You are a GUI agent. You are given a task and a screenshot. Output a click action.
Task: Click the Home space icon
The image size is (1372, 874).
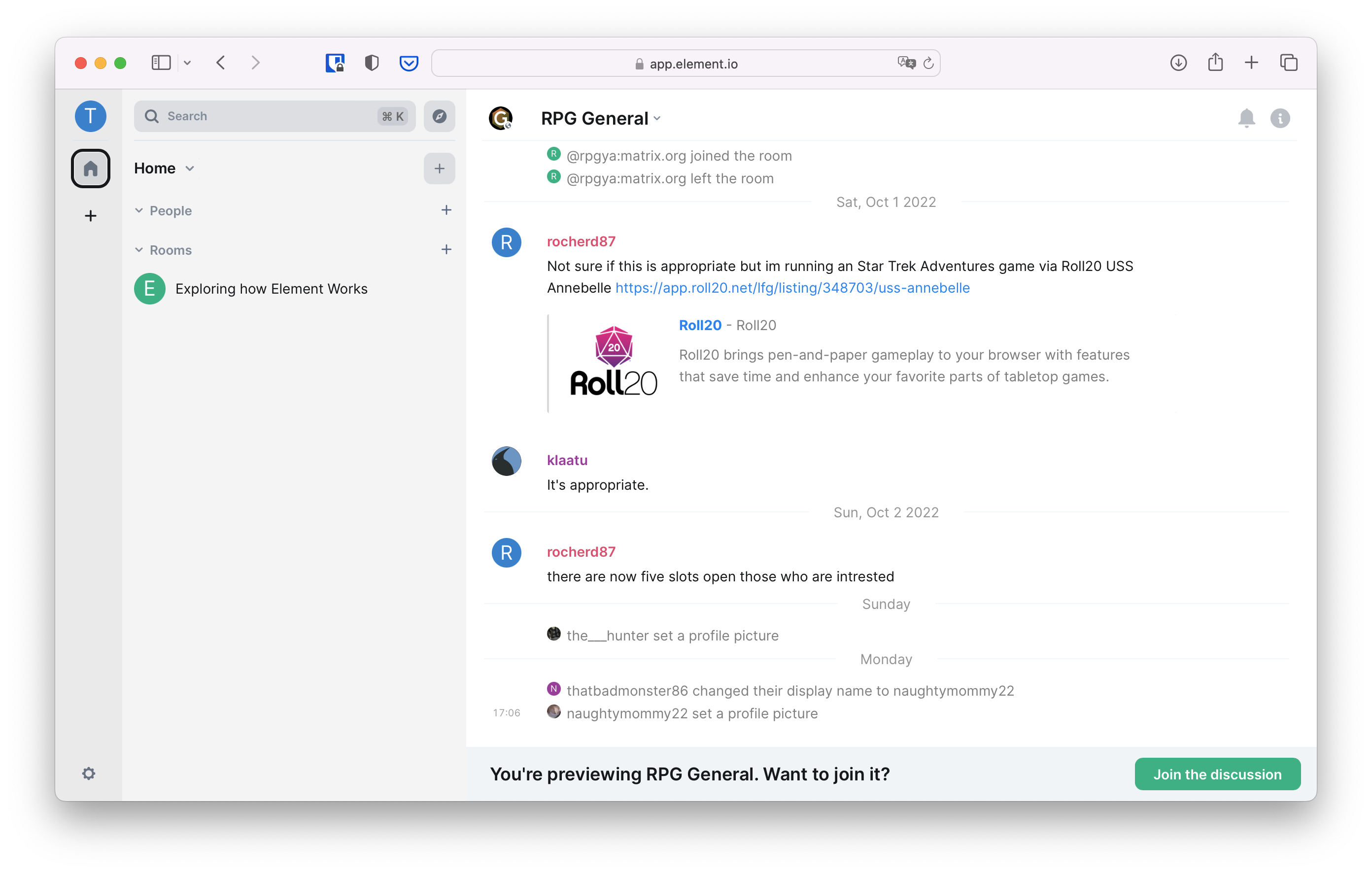[91, 168]
